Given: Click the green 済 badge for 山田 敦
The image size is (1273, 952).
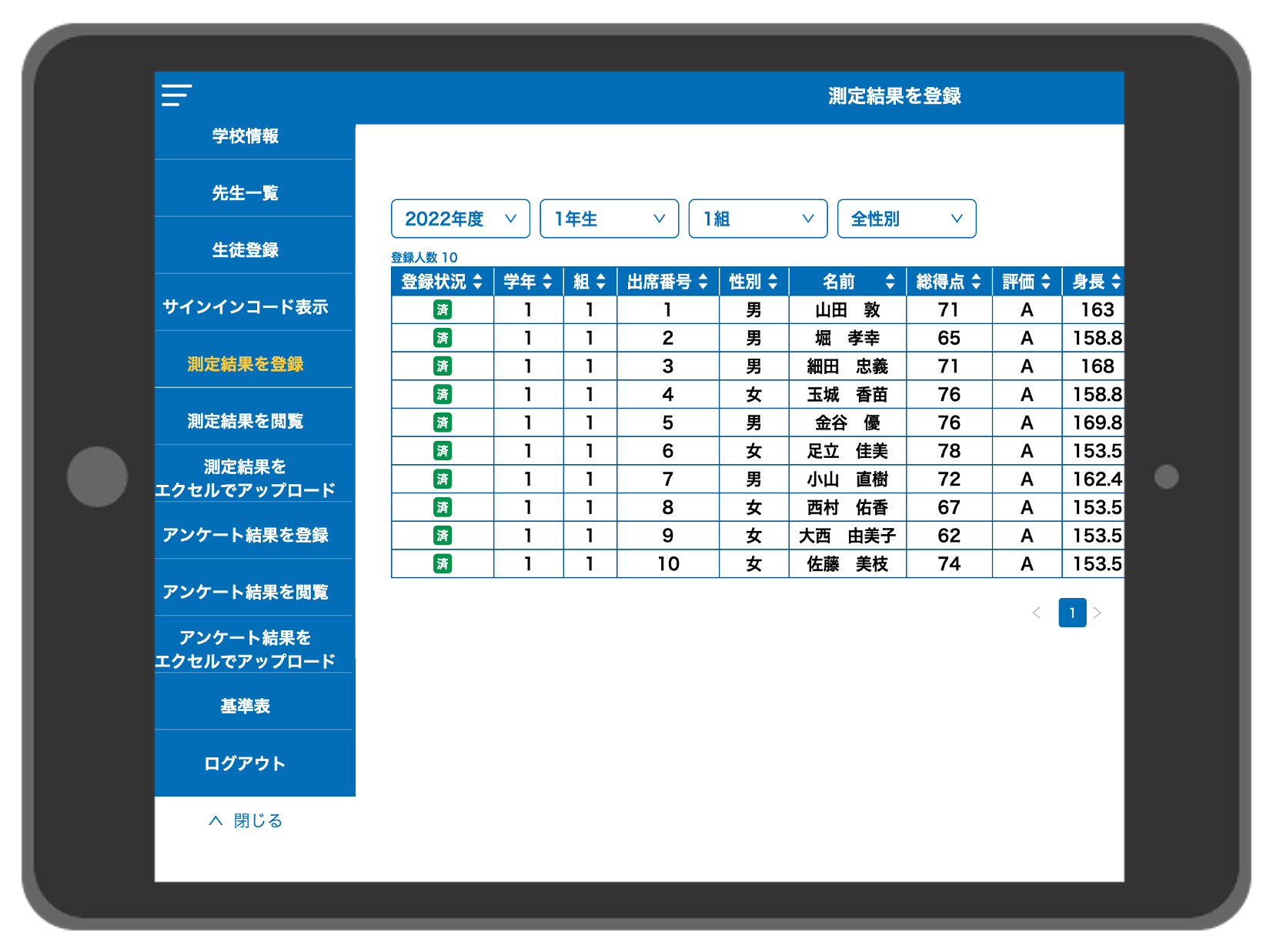Looking at the screenshot, I should click(x=443, y=310).
